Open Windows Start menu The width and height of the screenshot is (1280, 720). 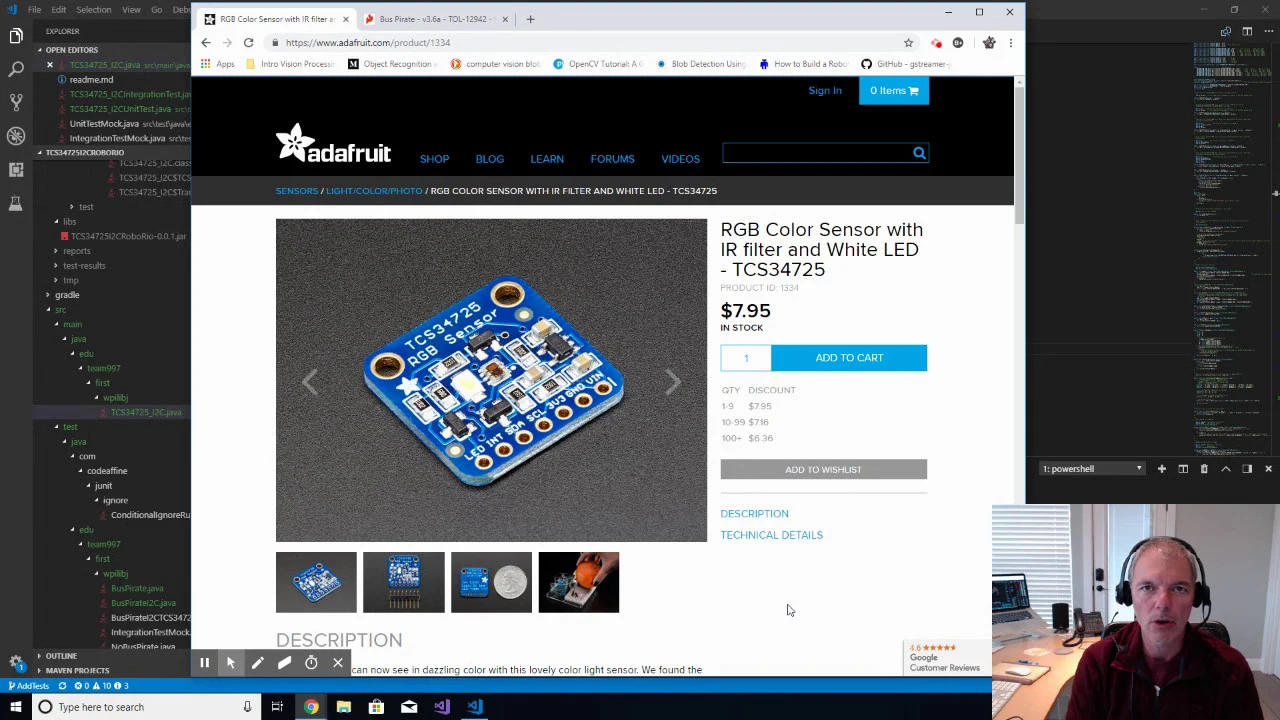[x=16, y=707]
